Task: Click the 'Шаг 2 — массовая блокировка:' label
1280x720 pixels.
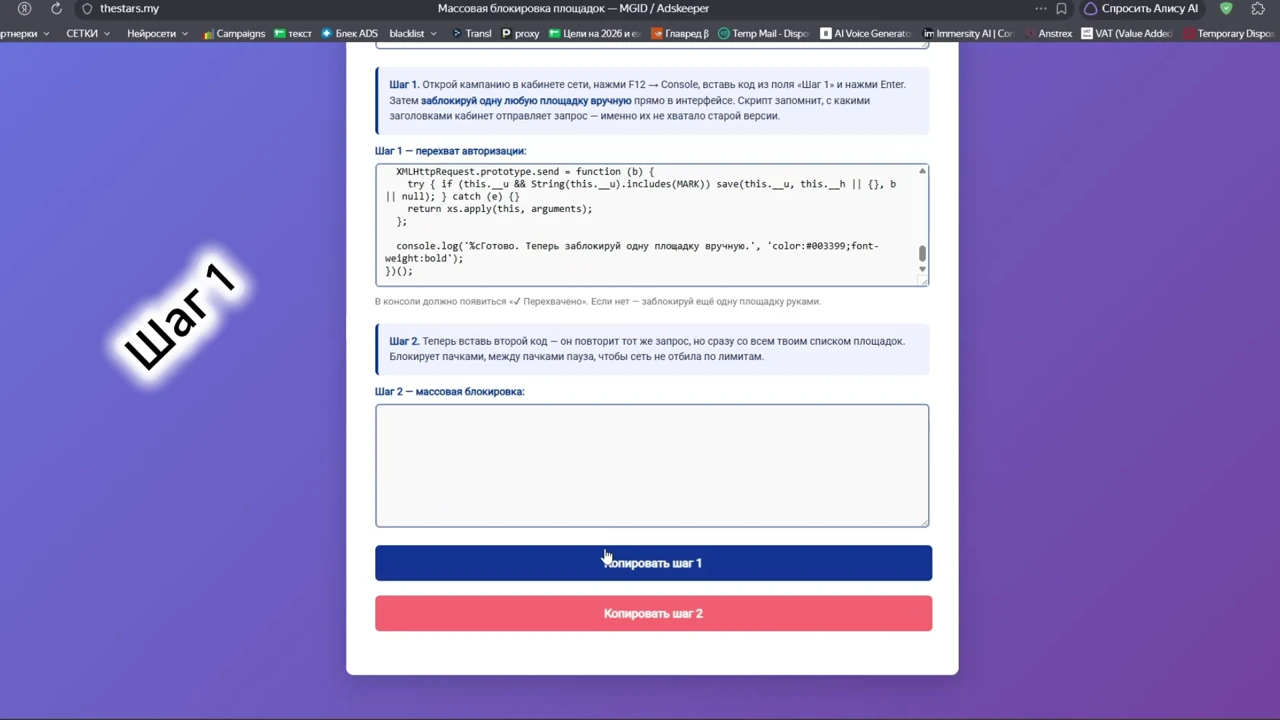Action: (x=449, y=392)
